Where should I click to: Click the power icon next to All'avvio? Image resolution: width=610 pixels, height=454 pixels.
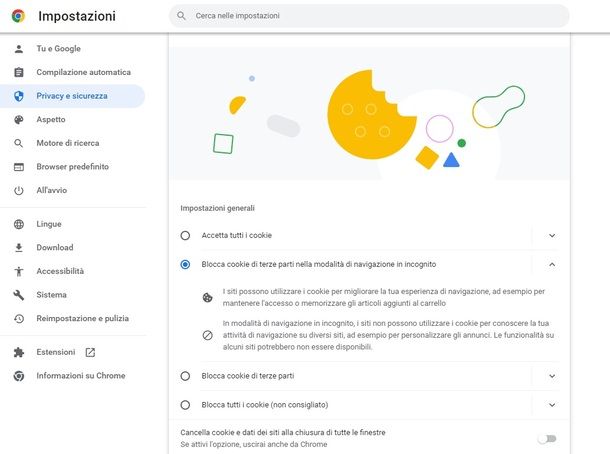pos(19,191)
